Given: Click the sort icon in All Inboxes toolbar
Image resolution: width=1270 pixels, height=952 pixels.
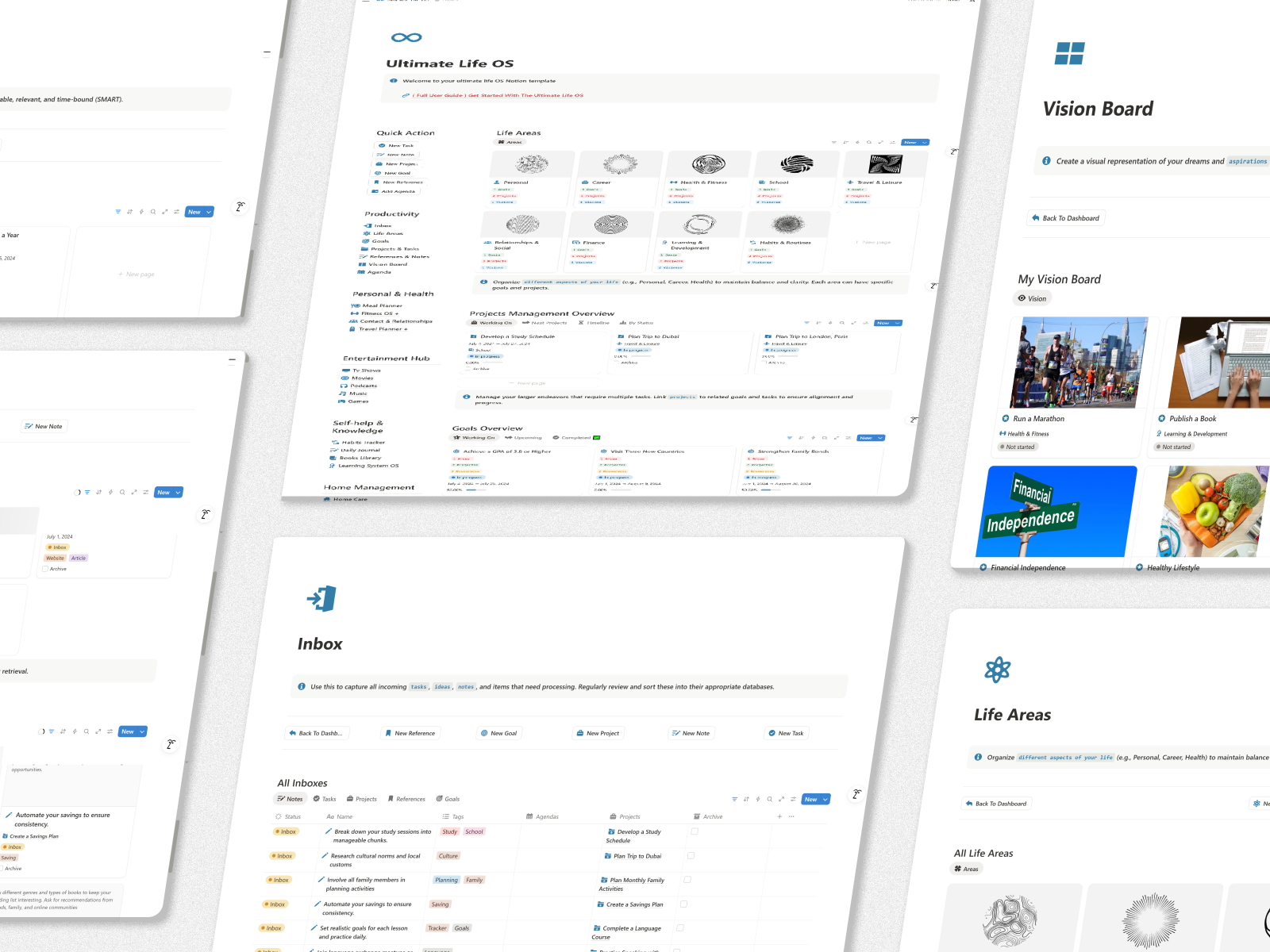Looking at the screenshot, I should pyautogui.click(x=746, y=799).
